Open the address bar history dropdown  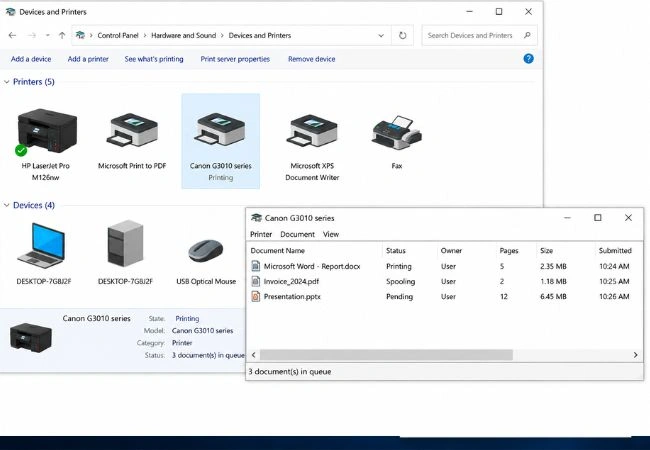coord(381,36)
